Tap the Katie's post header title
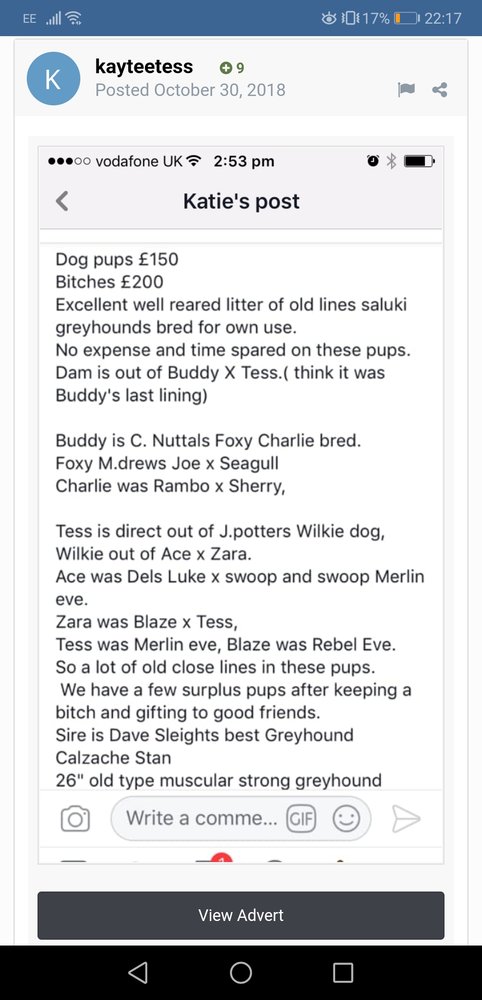Image resolution: width=482 pixels, height=1000 pixels. click(241, 202)
